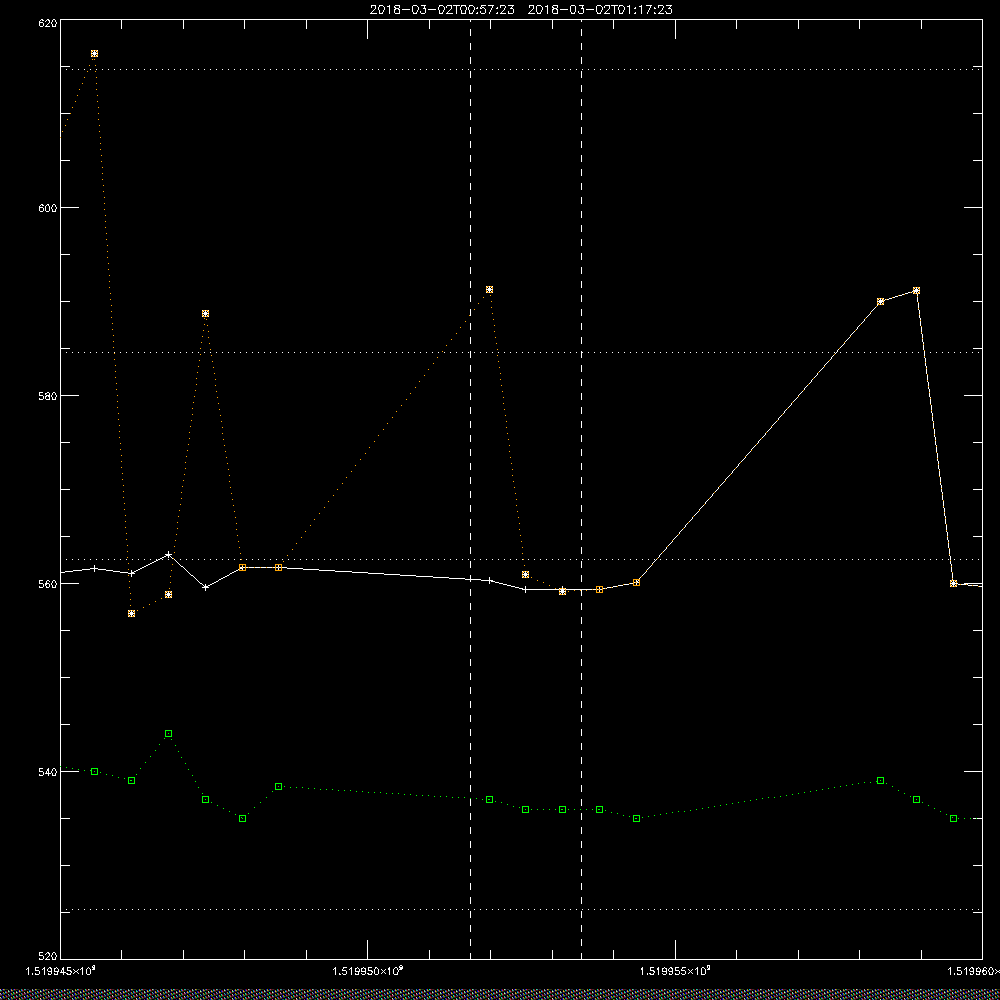Image resolution: width=1000 pixels, height=1000 pixels.
Task: Pick the white-line point near 590 before the peak
Action: 881,302
